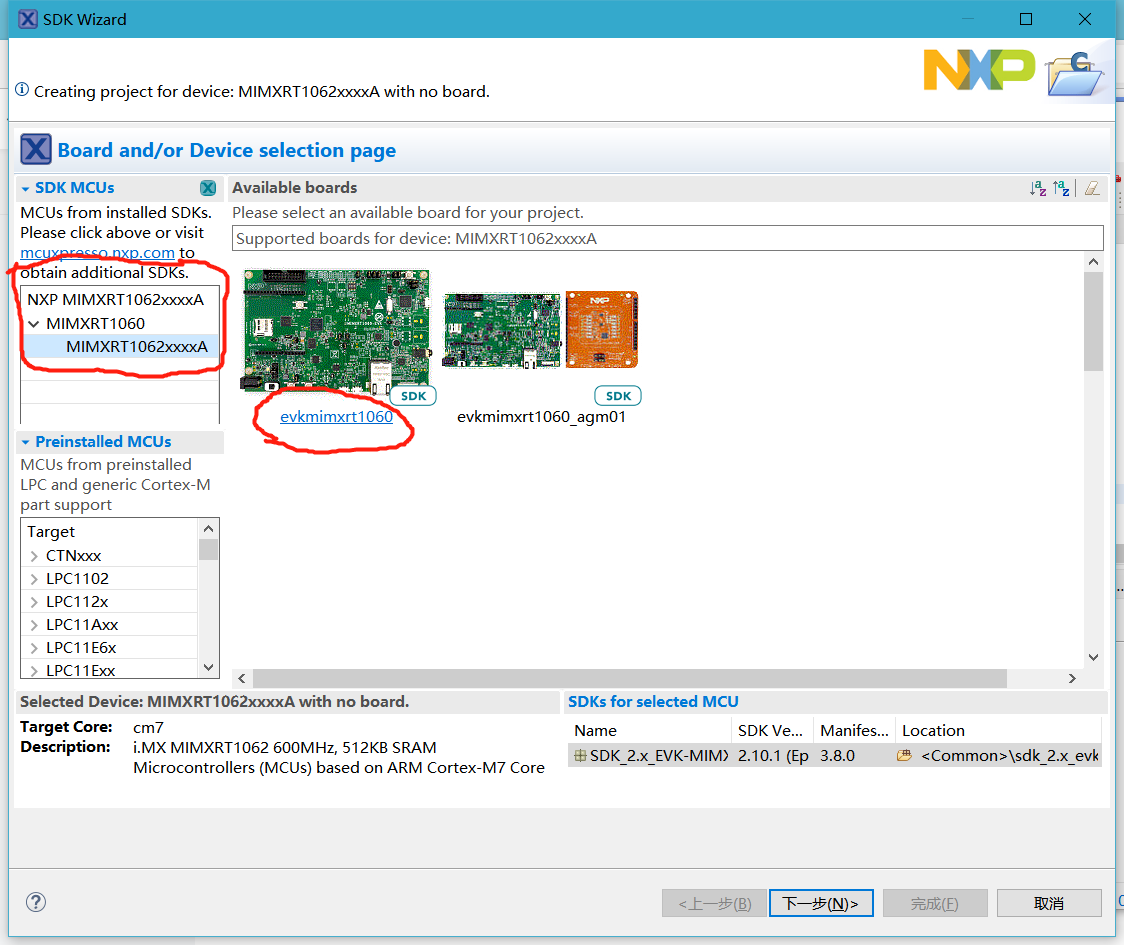This screenshot has width=1124, height=945.
Task: Collapse the MIMXRT1060 tree node
Action: (x=34, y=323)
